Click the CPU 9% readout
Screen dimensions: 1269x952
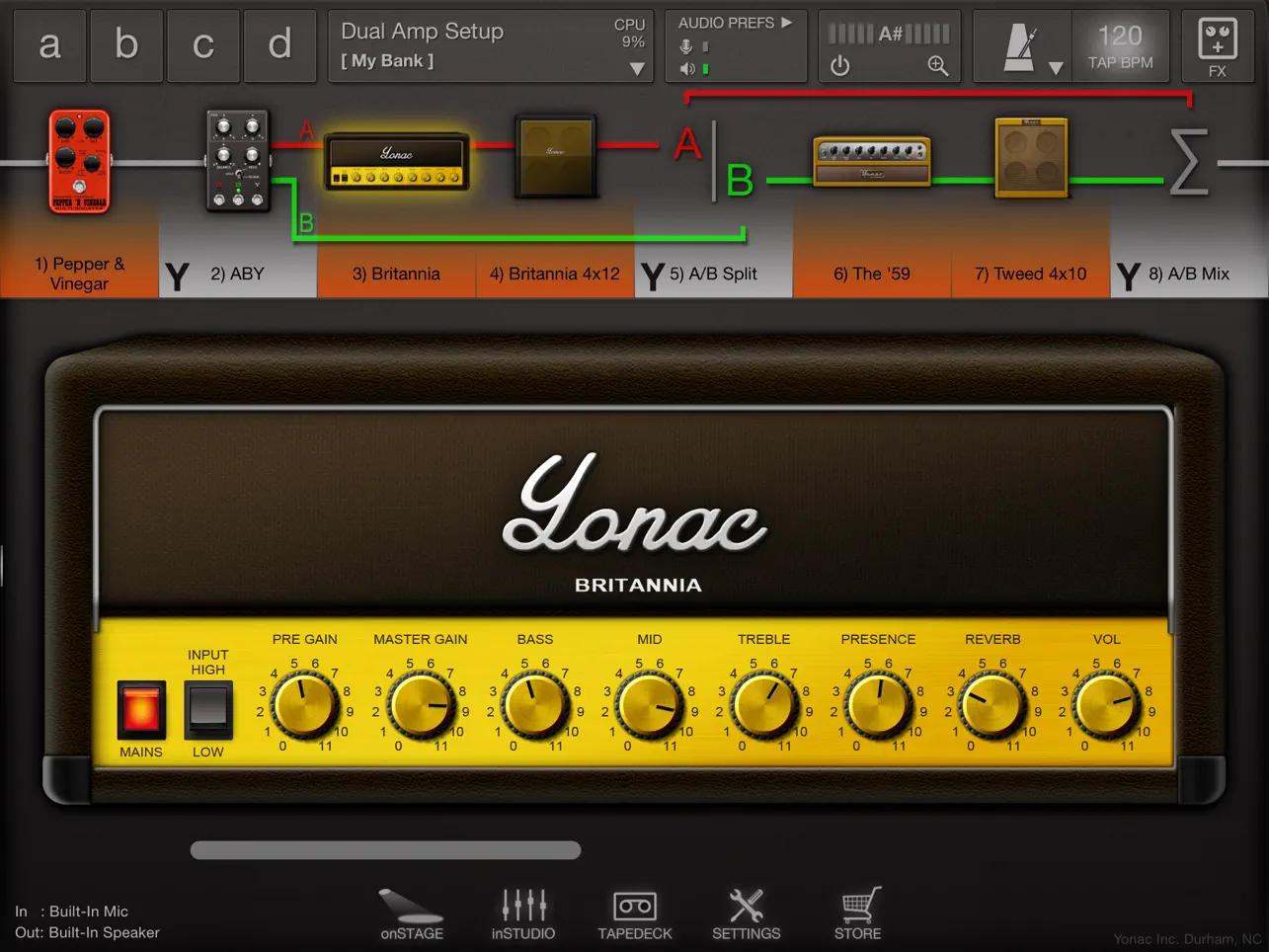pos(630,33)
